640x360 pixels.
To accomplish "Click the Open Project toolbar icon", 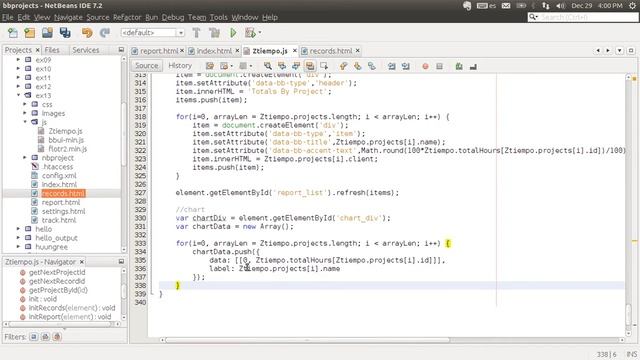I will tap(47, 33).
